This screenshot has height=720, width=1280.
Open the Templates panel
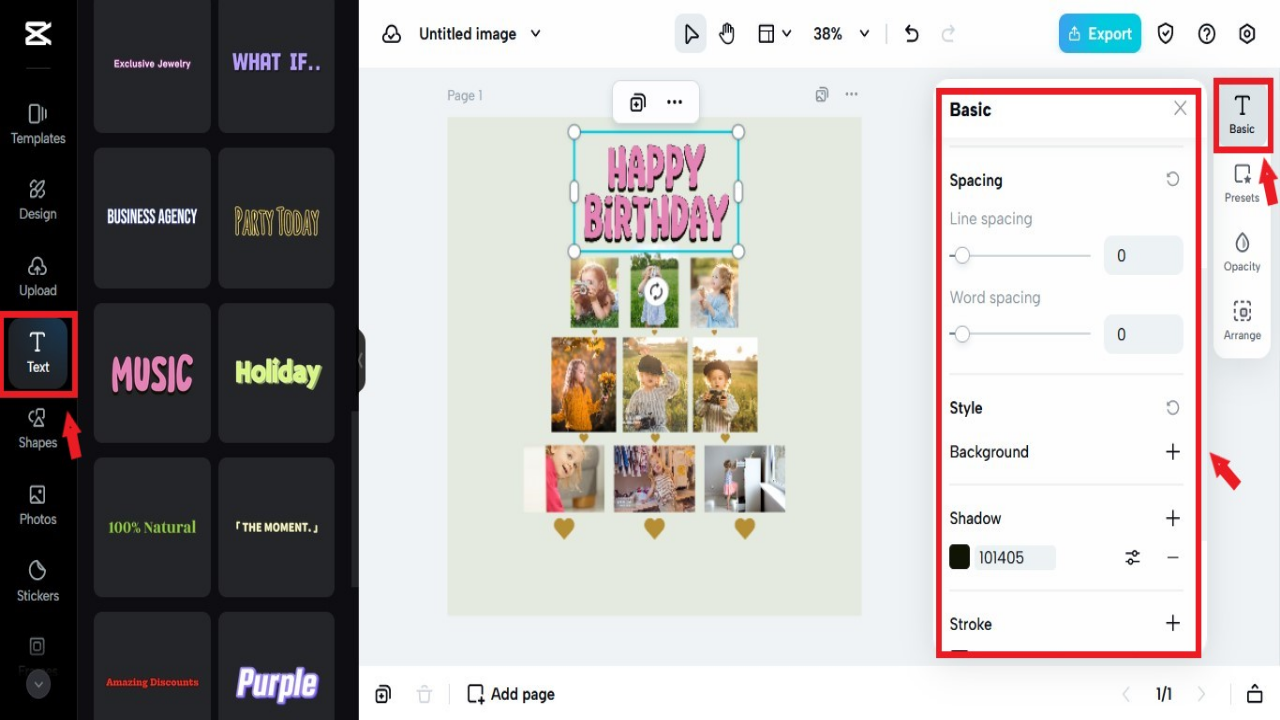(x=37, y=125)
